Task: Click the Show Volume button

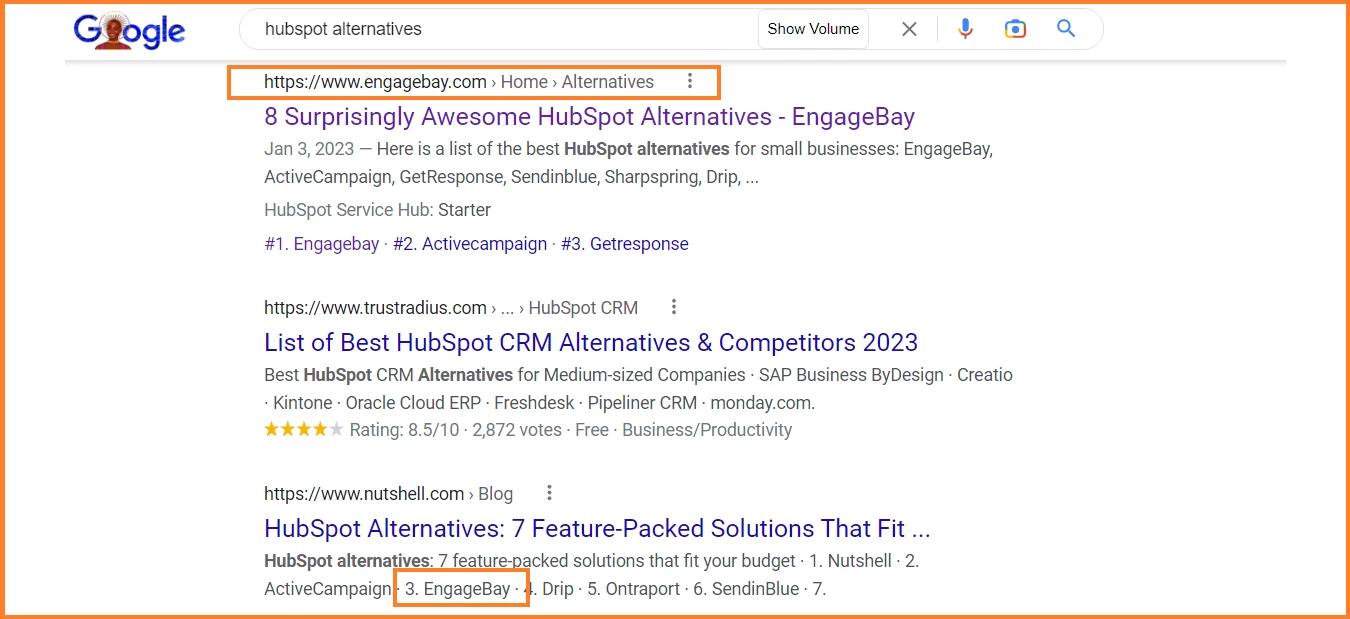Action: [813, 29]
